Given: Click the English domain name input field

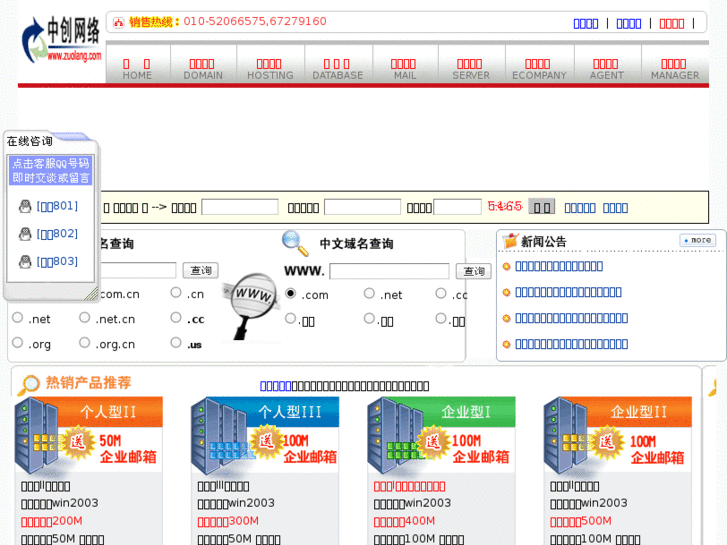Looking at the screenshot, I should pyautogui.click(x=137, y=270).
